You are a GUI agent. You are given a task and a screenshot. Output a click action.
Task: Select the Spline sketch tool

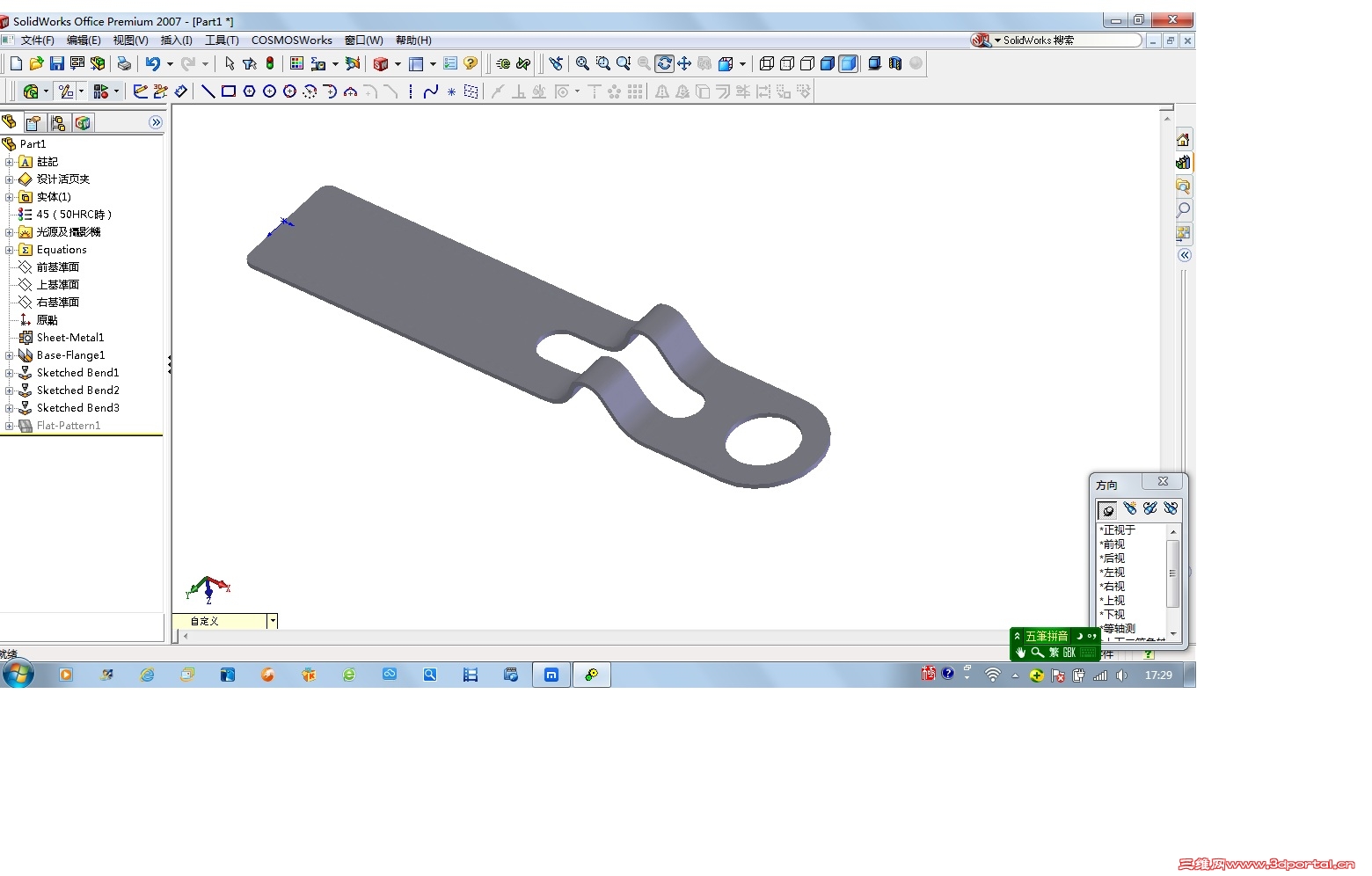[x=431, y=91]
